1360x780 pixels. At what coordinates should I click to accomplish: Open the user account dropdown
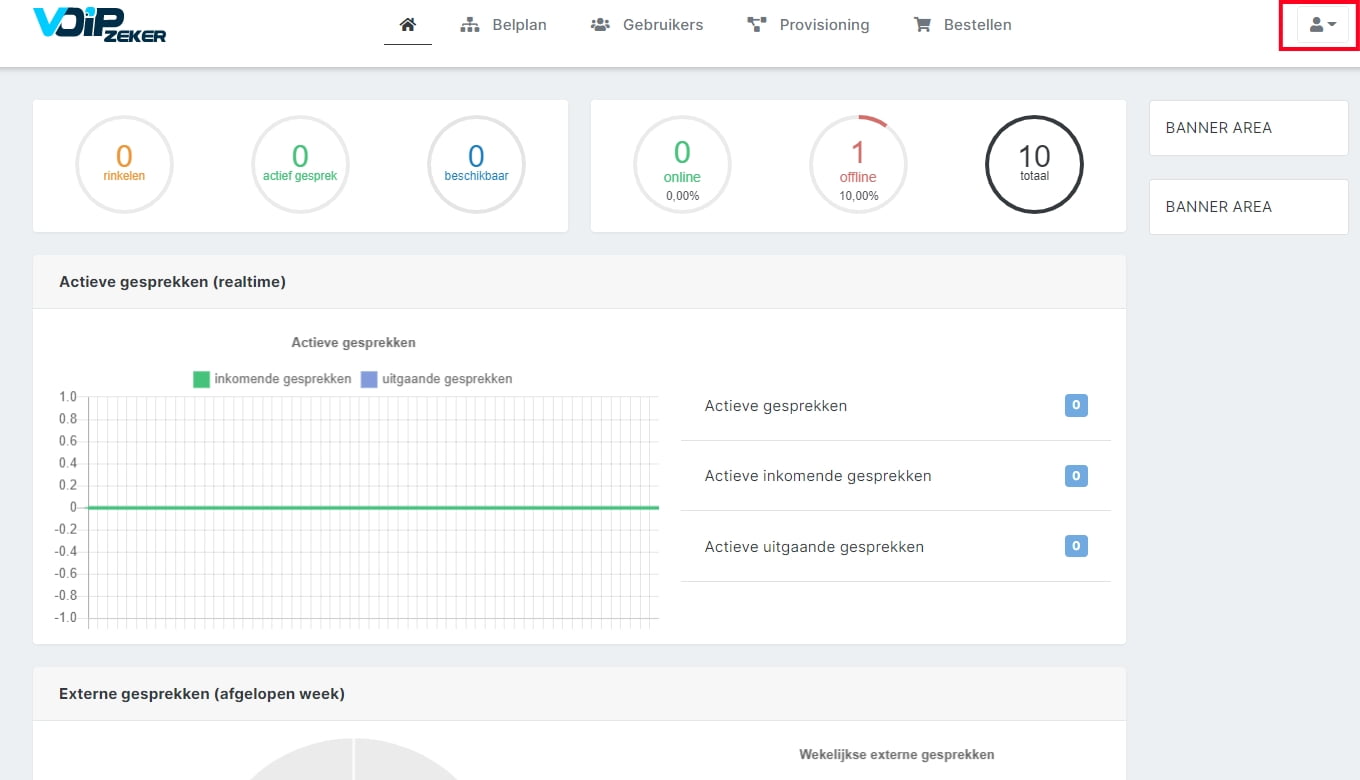coord(1322,25)
